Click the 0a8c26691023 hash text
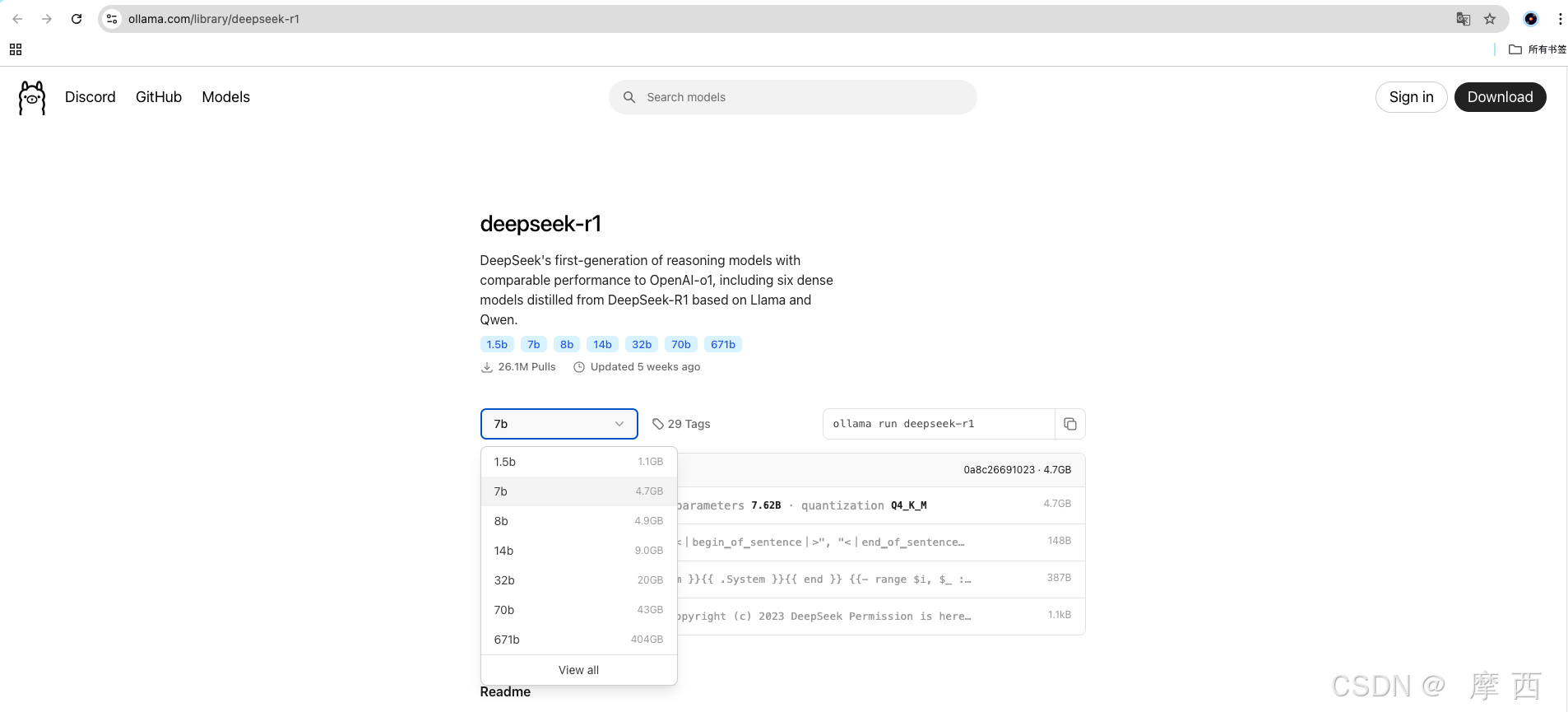The height and width of the screenshot is (712, 1568). point(999,470)
